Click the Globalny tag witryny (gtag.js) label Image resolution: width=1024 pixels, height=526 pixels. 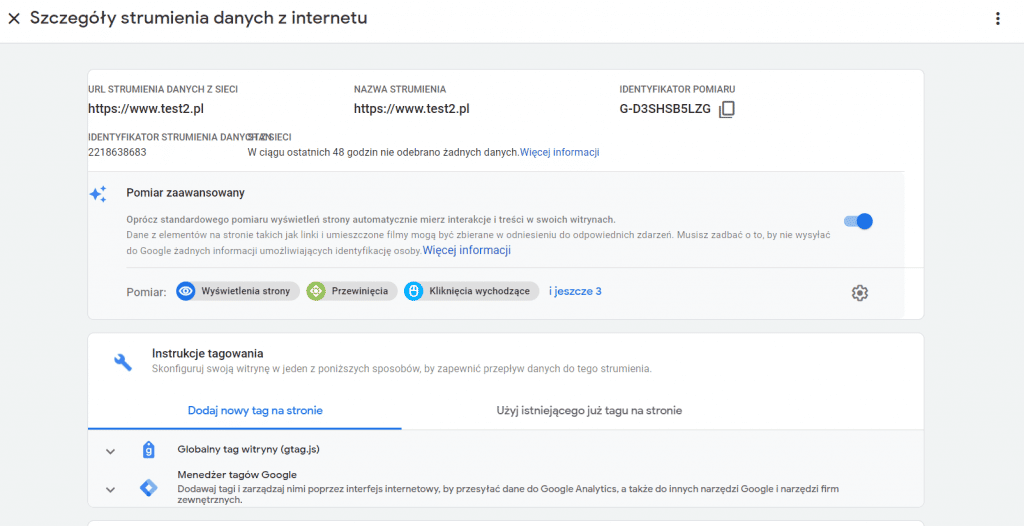[248, 450]
